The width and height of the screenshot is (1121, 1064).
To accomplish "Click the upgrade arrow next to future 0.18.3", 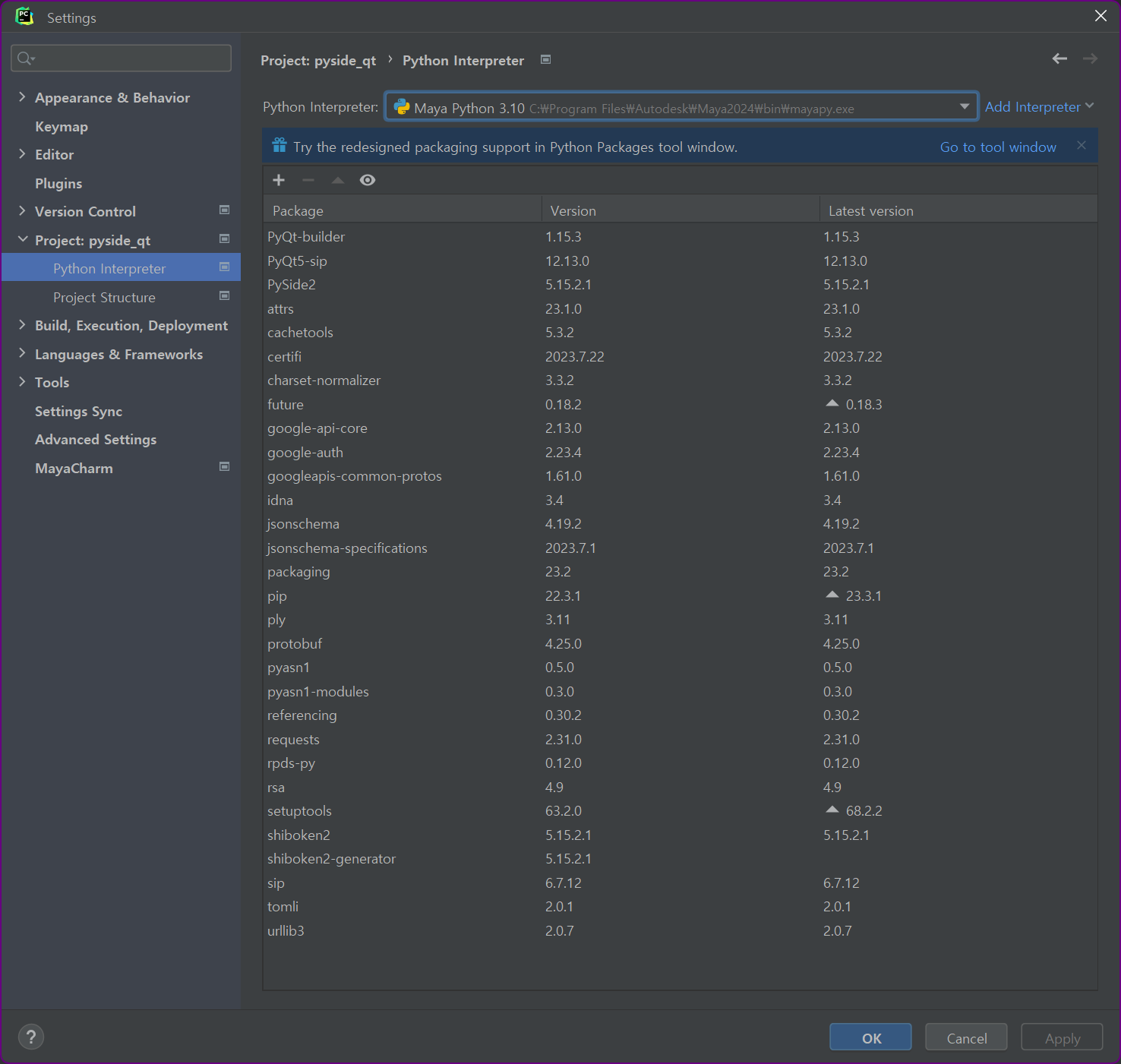I will (x=832, y=403).
